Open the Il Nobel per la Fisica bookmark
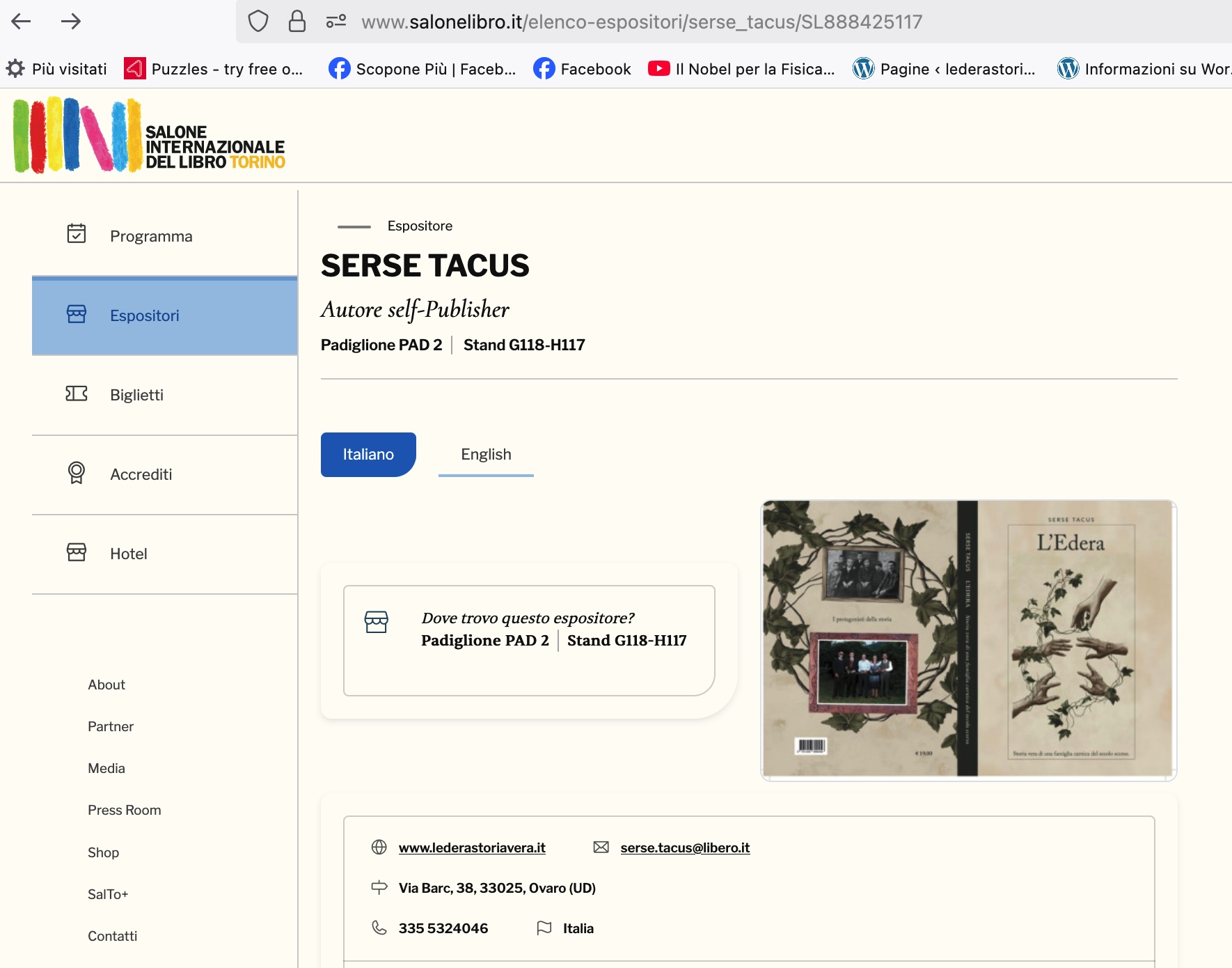This screenshot has width=1232, height=968. click(x=741, y=69)
